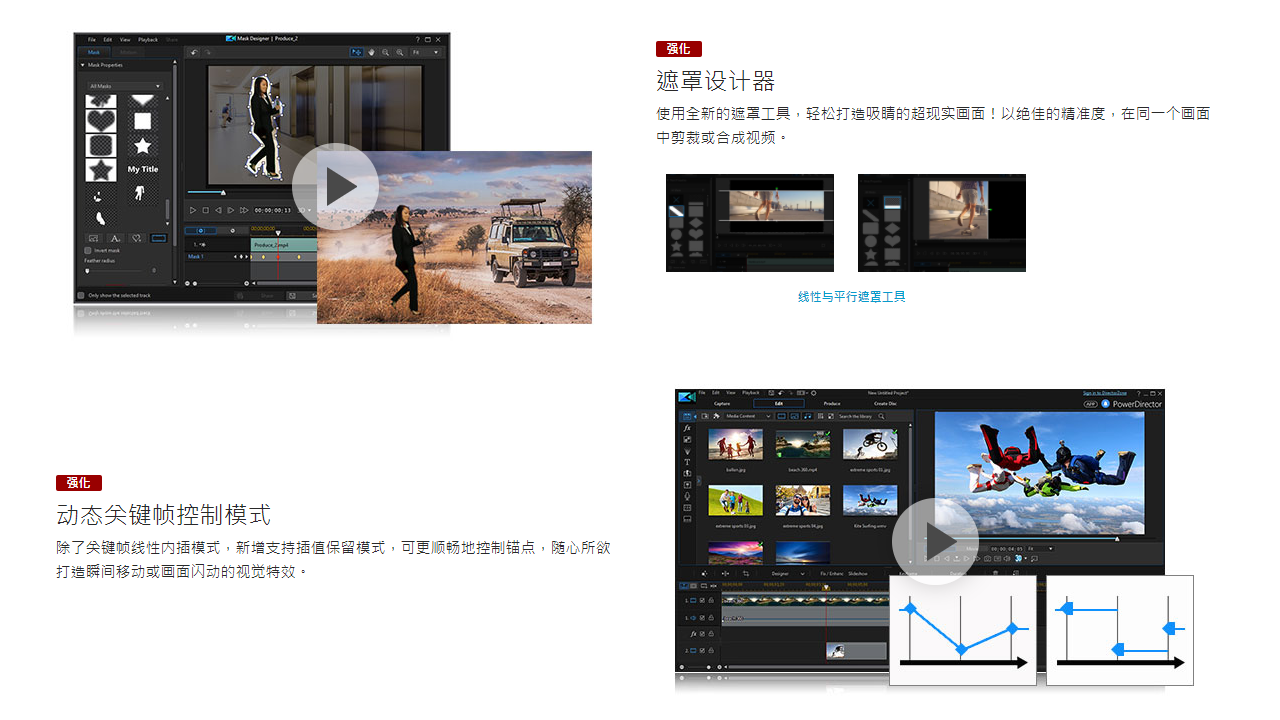Select the heart mask shape
Image resolution: width=1280 pixels, height=720 pixels.
tap(102, 119)
